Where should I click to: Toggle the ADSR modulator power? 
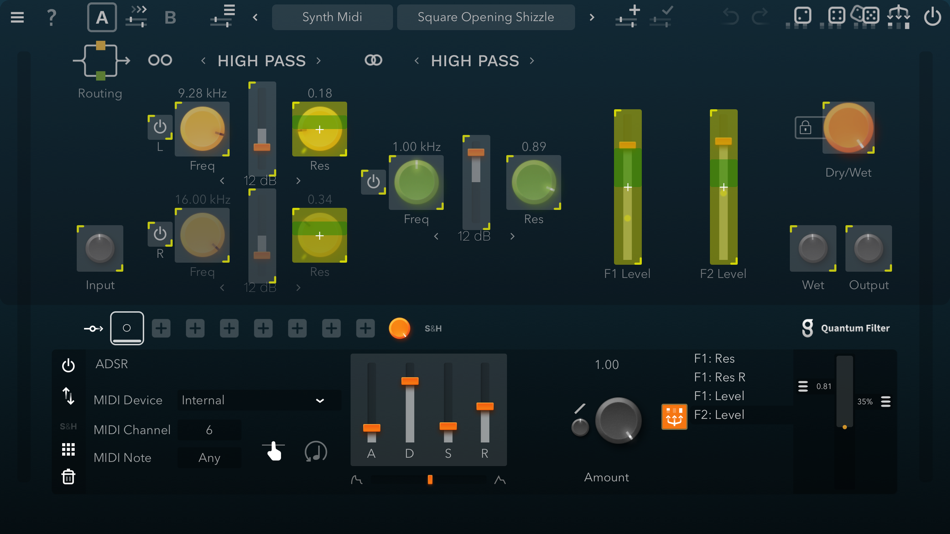click(x=68, y=365)
